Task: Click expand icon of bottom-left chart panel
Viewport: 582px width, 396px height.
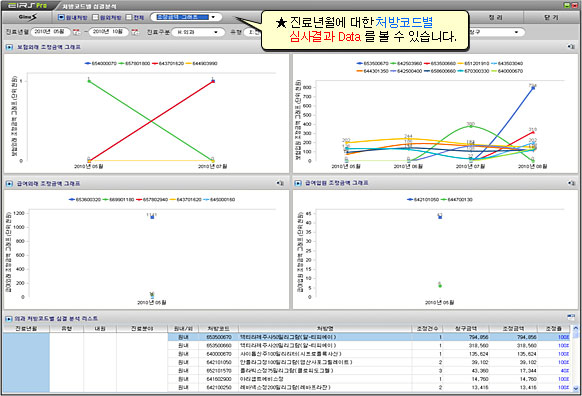Action: pyautogui.click(x=280, y=183)
